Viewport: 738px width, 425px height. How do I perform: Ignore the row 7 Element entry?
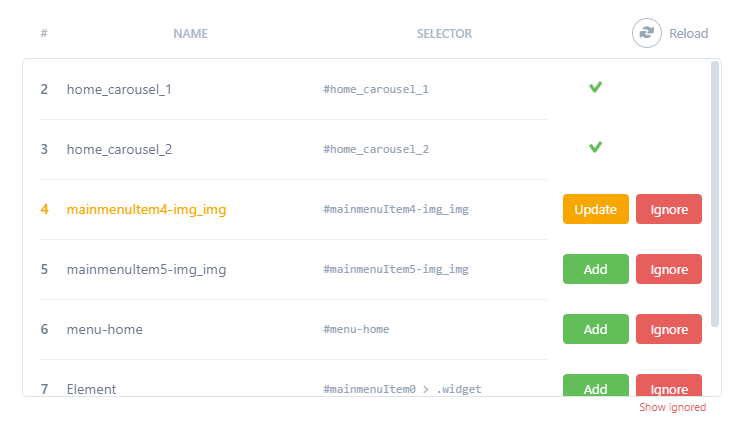click(669, 385)
